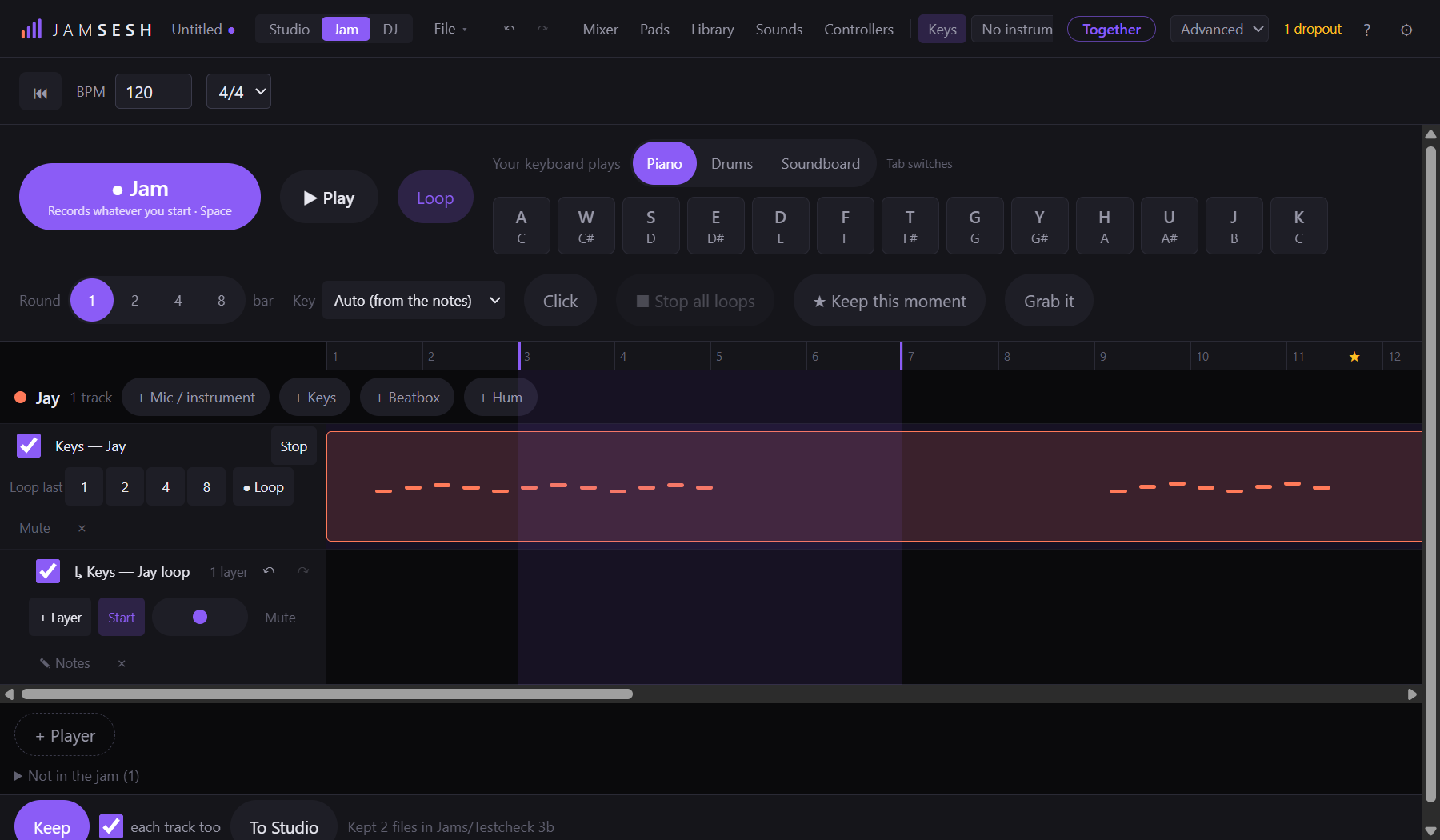Click the loop level slider dot
Image resolution: width=1440 pixels, height=840 pixels.
pyautogui.click(x=200, y=617)
